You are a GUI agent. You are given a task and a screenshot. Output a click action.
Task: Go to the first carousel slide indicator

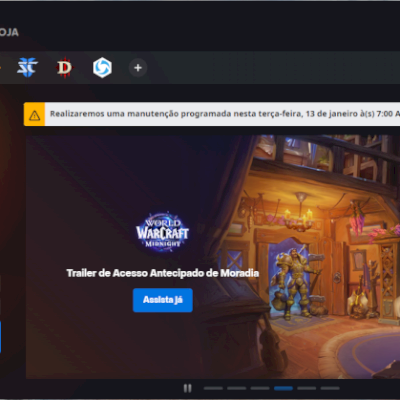pos(213,388)
